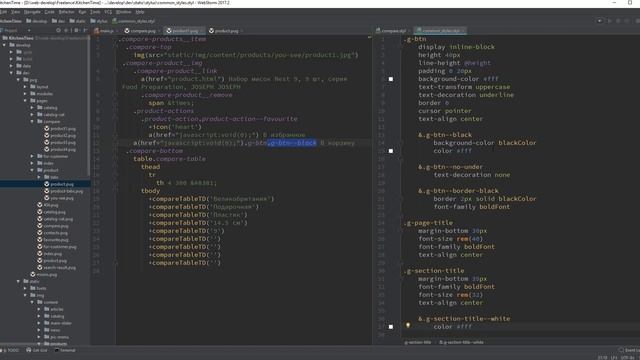Click the folder icon of the product directory
640x360 pixels.
click(x=40, y=170)
